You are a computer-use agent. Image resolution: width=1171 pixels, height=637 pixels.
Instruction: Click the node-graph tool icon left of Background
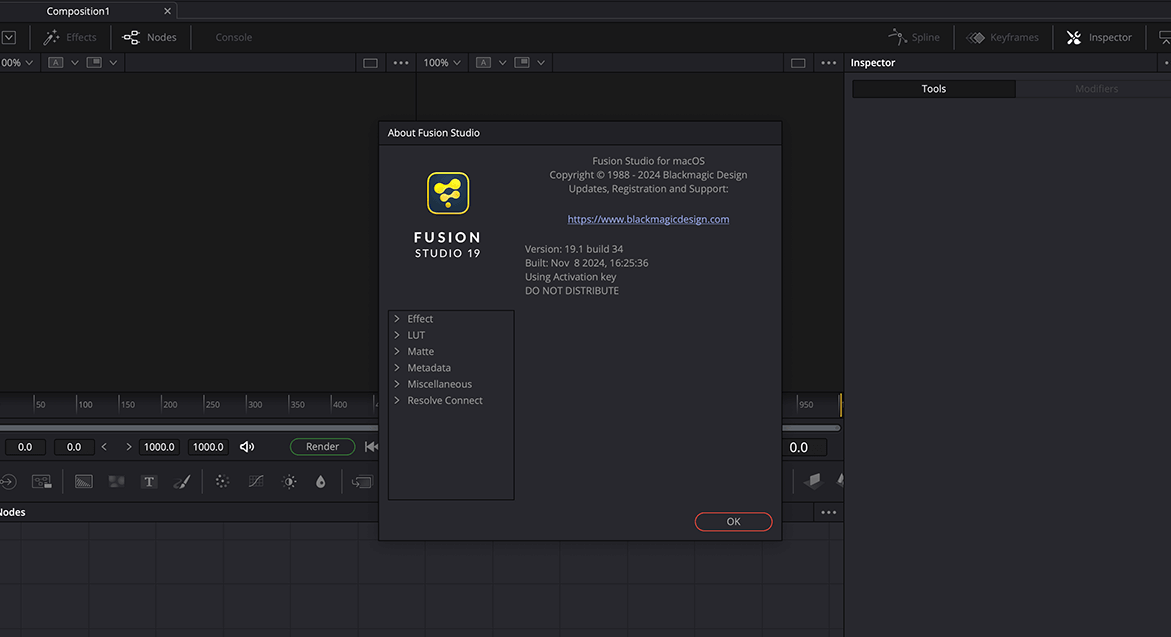(42, 482)
